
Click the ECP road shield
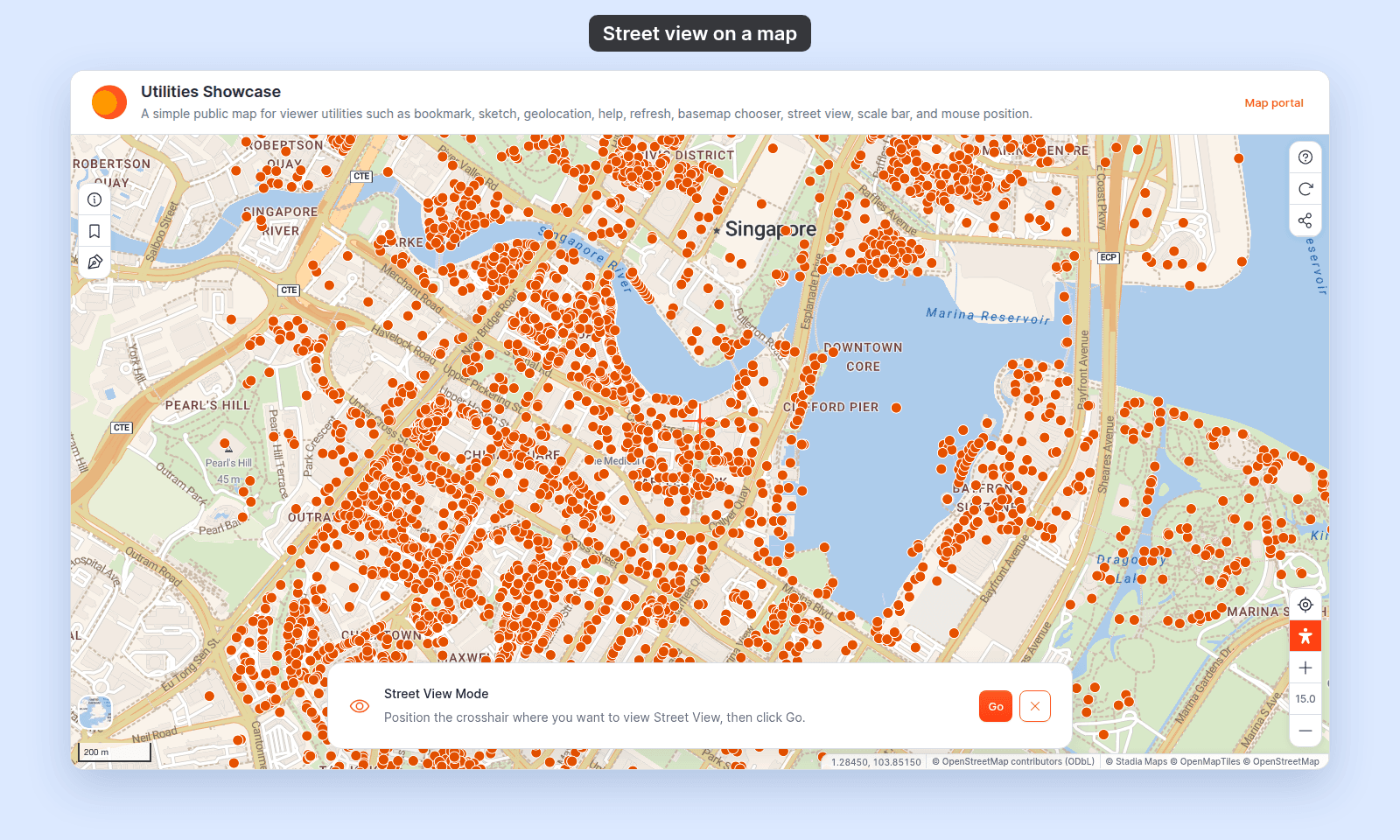[1109, 257]
